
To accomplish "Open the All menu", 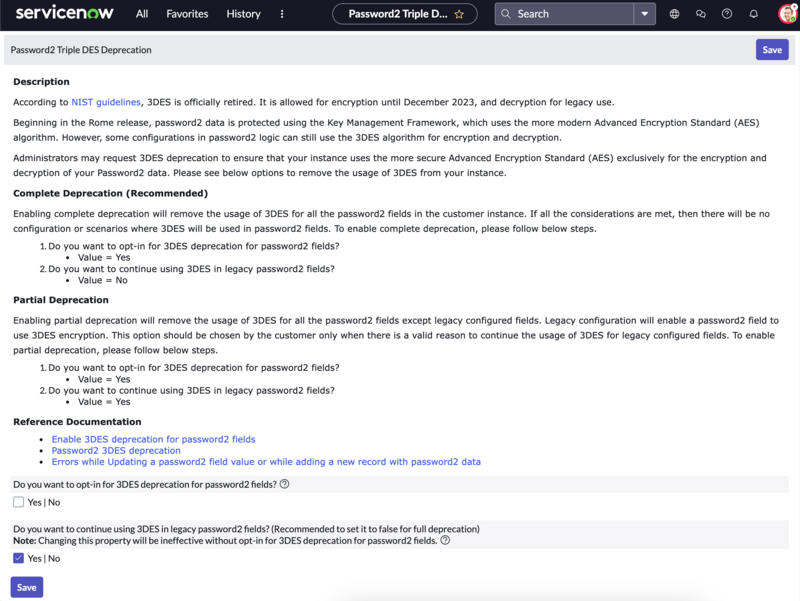I will [142, 14].
